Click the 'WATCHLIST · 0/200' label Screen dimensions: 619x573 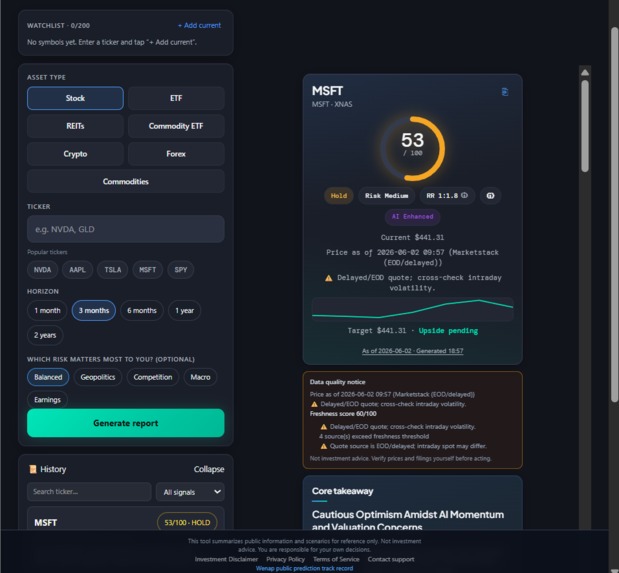click(58, 25)
